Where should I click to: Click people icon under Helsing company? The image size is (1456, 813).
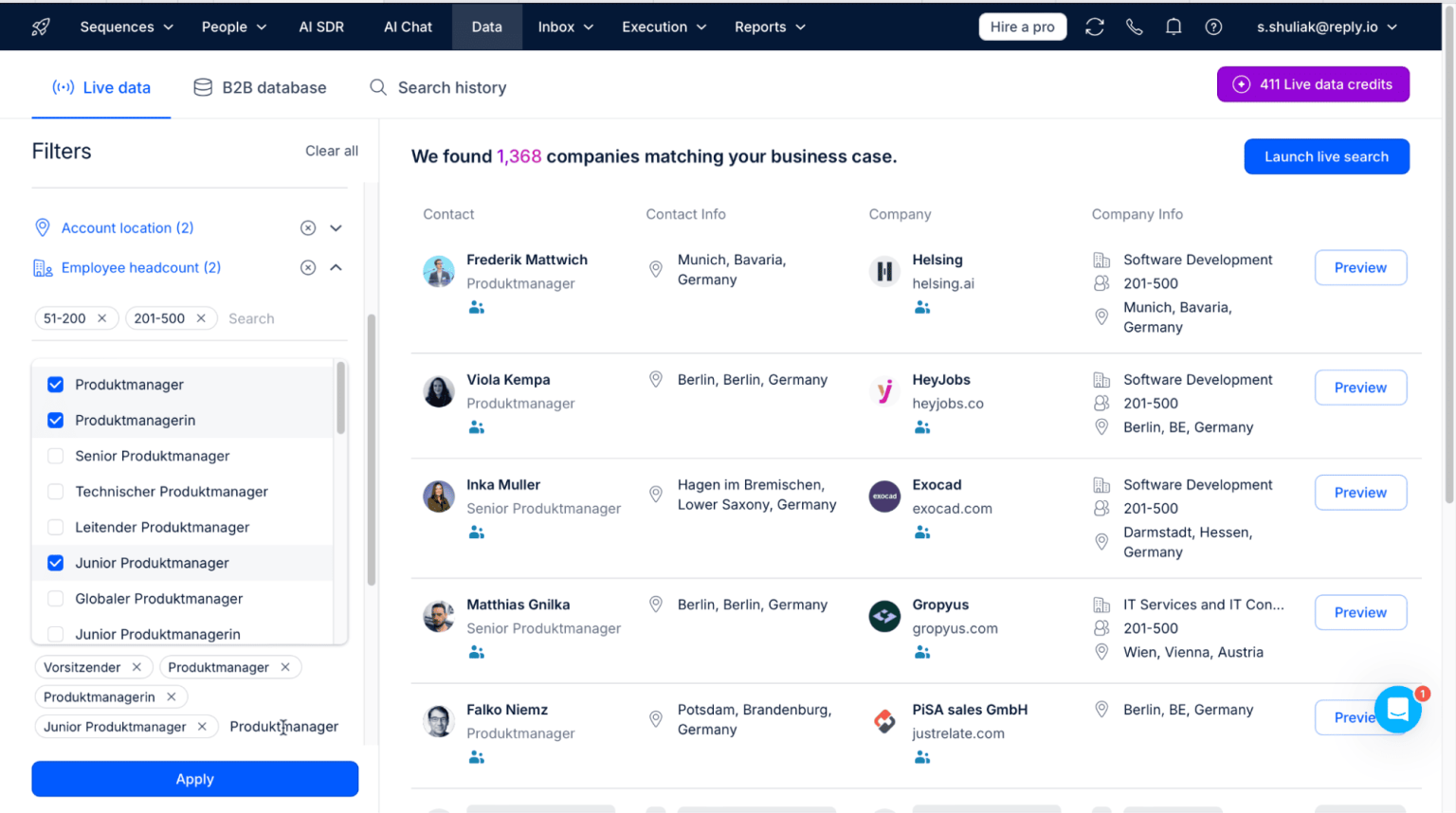pyautogui.click(x=922, y=307)
